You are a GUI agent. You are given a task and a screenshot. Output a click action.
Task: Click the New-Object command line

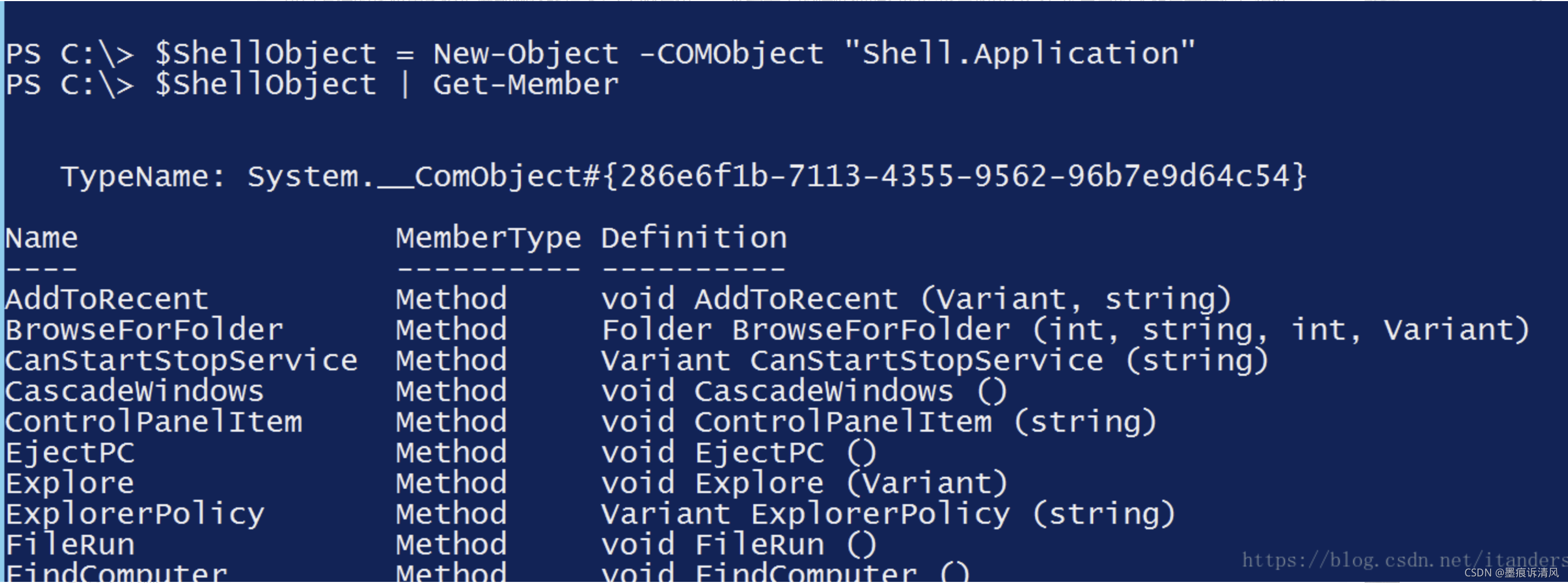[600, 54]
